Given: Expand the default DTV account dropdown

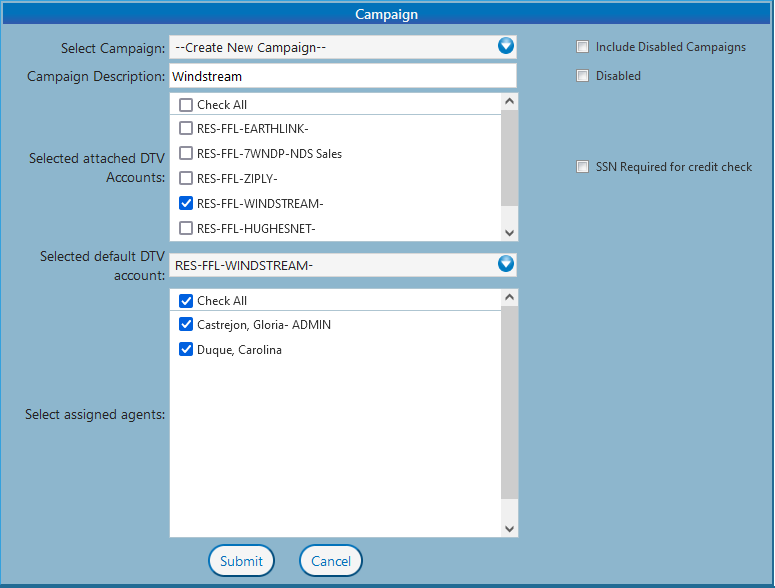Looking at the screenshot, I should (x=505, y=264).
